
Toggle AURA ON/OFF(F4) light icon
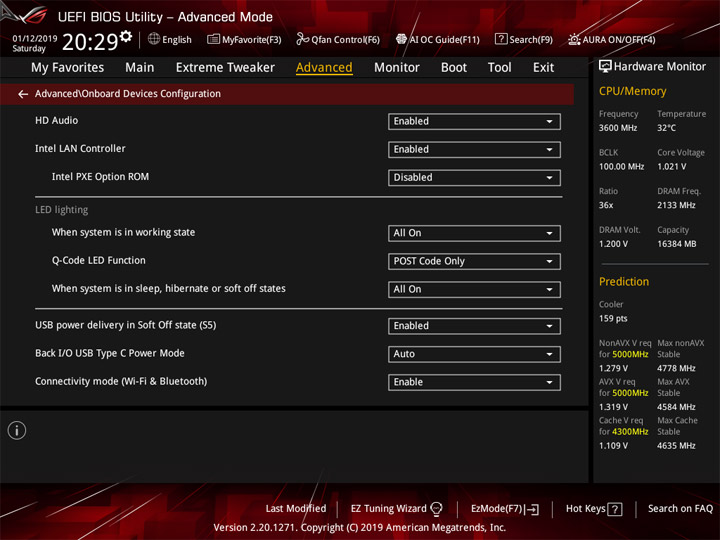pos(574,39)
